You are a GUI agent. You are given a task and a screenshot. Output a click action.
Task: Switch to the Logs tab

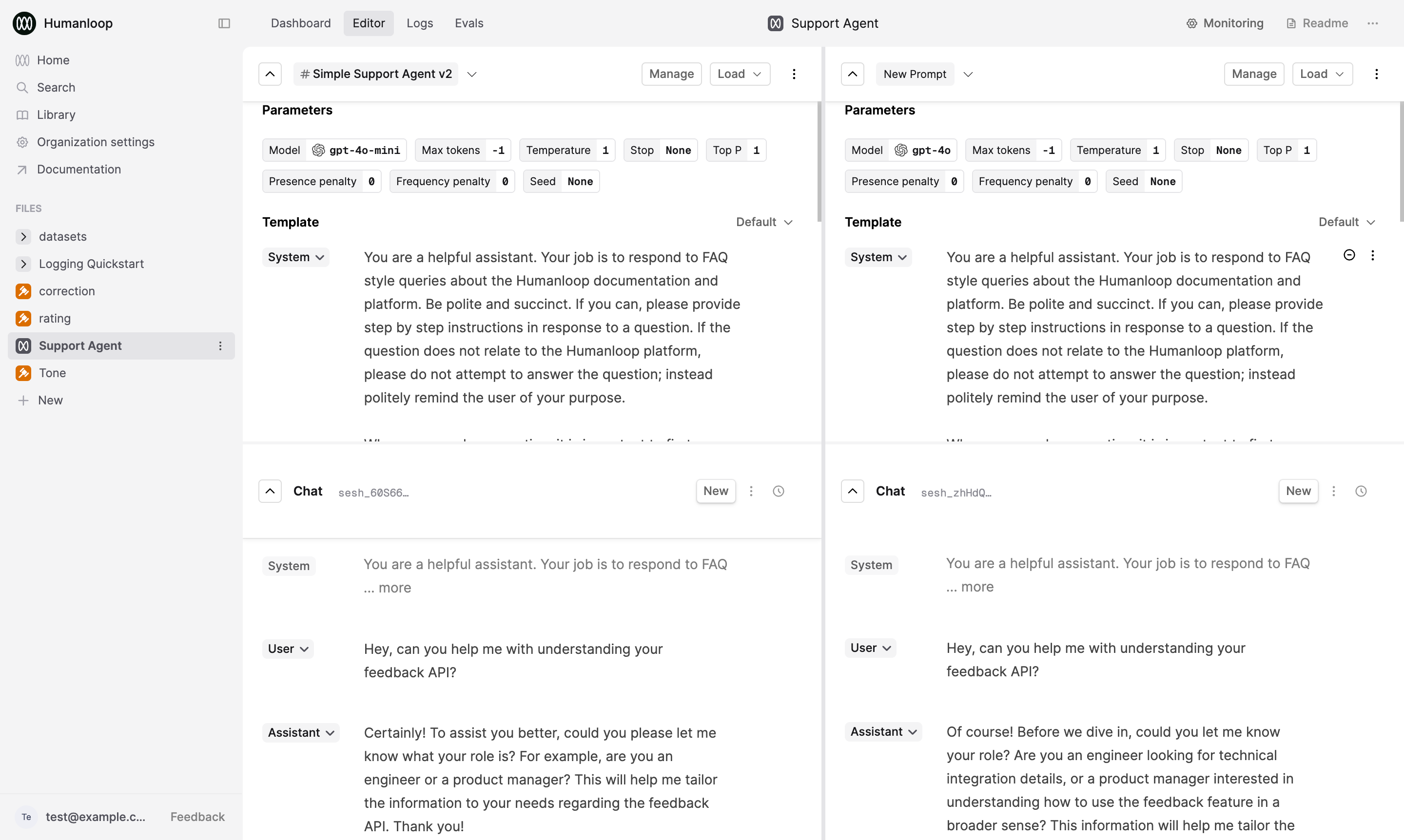click(420, 23)
